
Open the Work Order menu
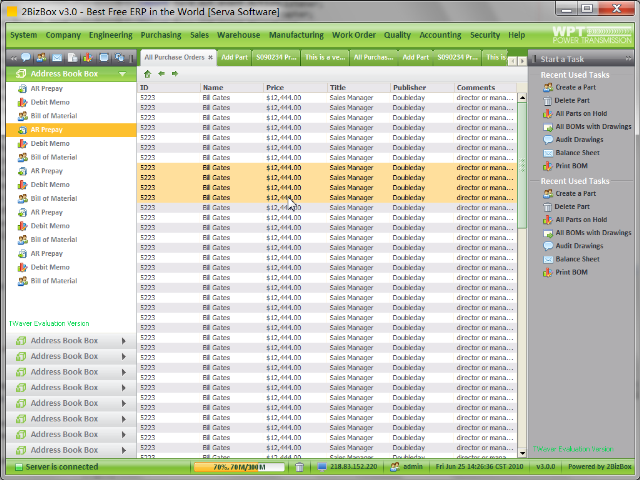(x=354, y=35)
